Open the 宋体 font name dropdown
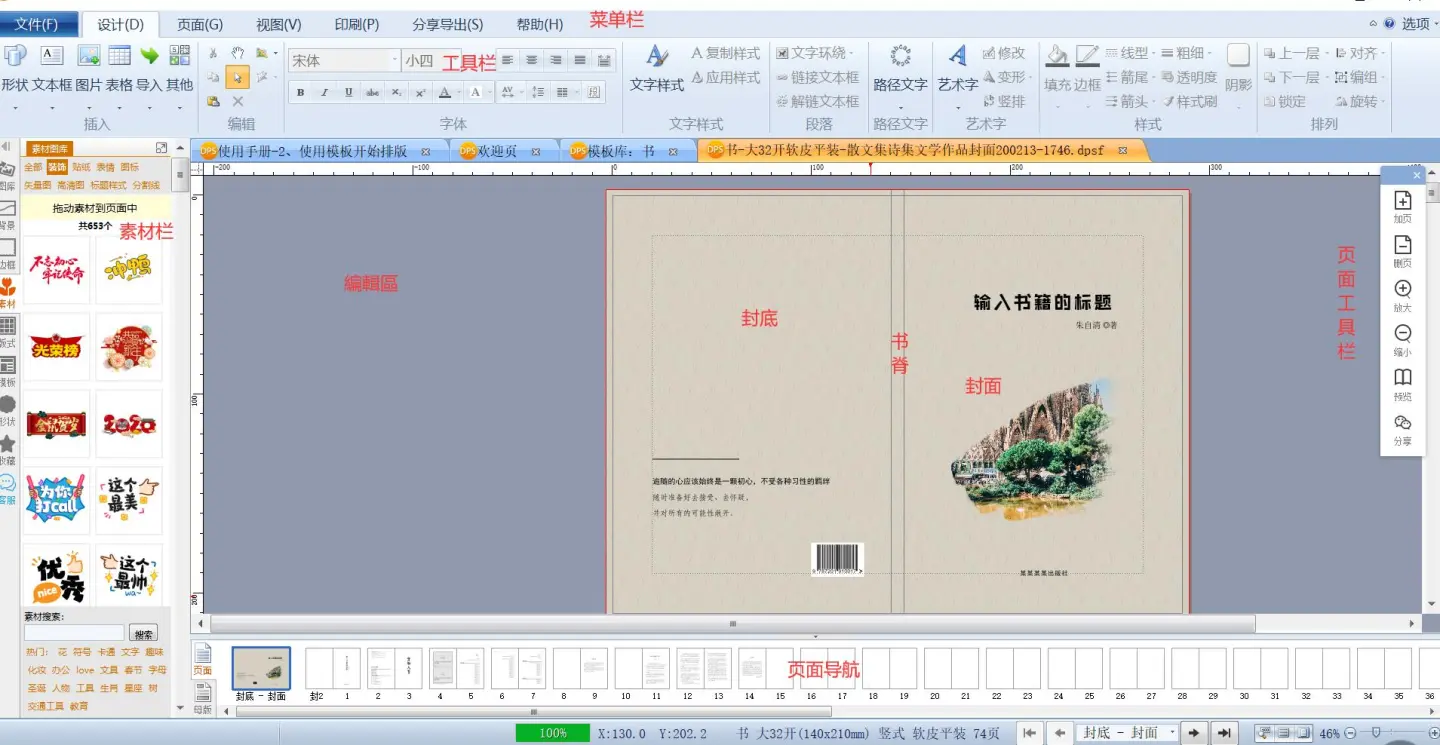 (x=394, y=61)
